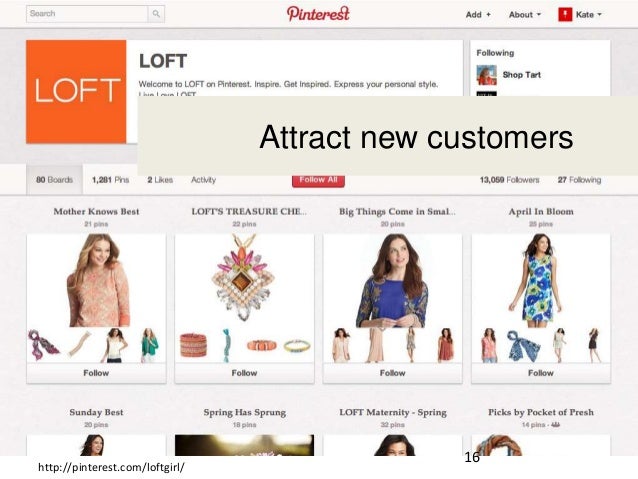Open the Shop Tart profile link
The height and width of the screenshot is (479, 638).
(522, 75)
